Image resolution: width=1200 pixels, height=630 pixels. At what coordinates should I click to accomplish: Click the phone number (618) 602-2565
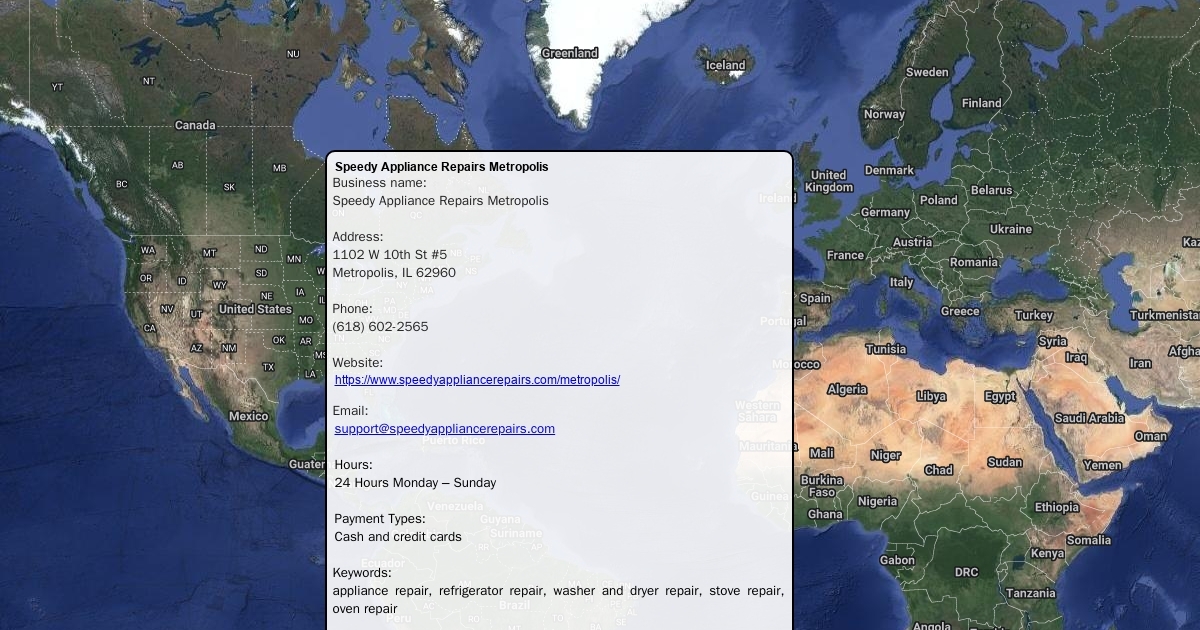tap(380, 327)
